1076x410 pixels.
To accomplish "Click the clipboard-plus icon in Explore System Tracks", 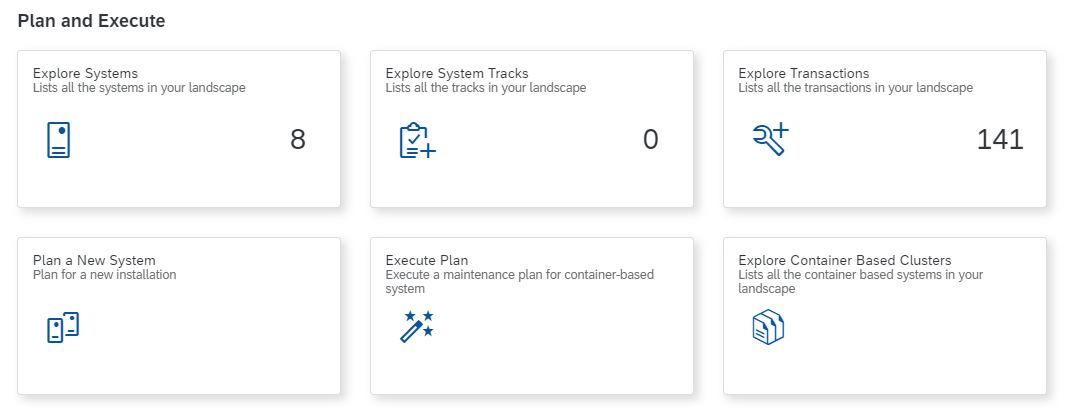I will [x=417, y=140].
